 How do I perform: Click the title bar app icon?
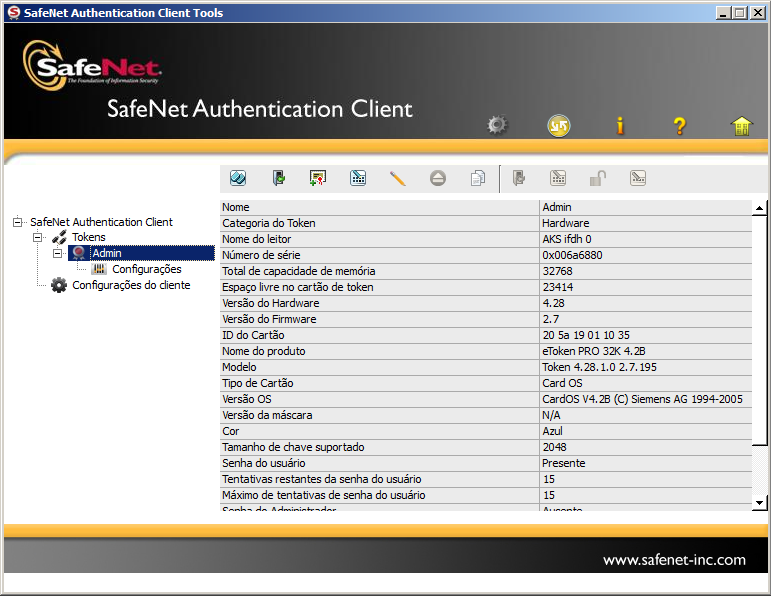pos(14,12)
